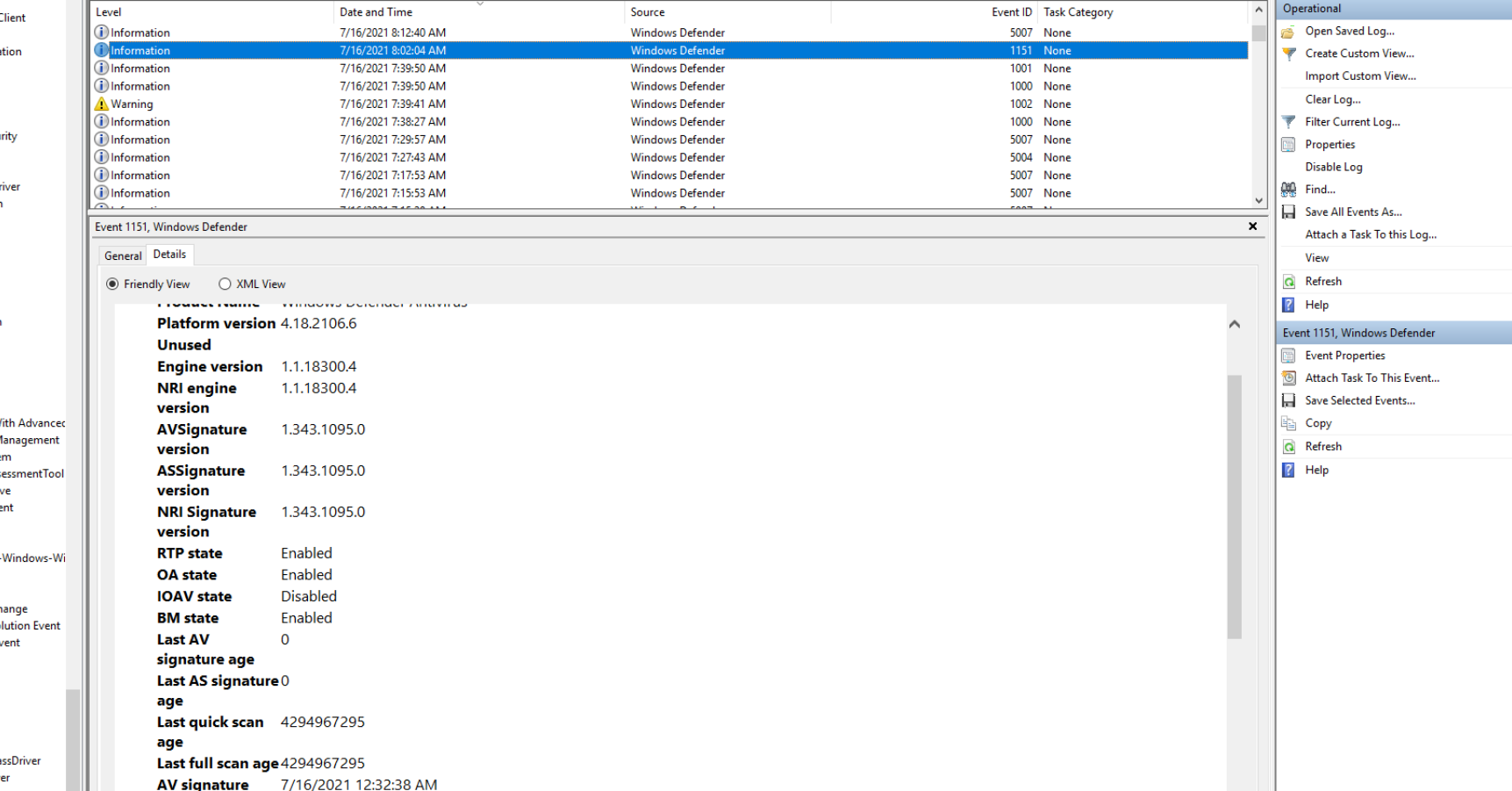This screenshot has height=791, width=1512.
Task: Click the Filter Current Log funnel icon
Action: [1288, 122]
